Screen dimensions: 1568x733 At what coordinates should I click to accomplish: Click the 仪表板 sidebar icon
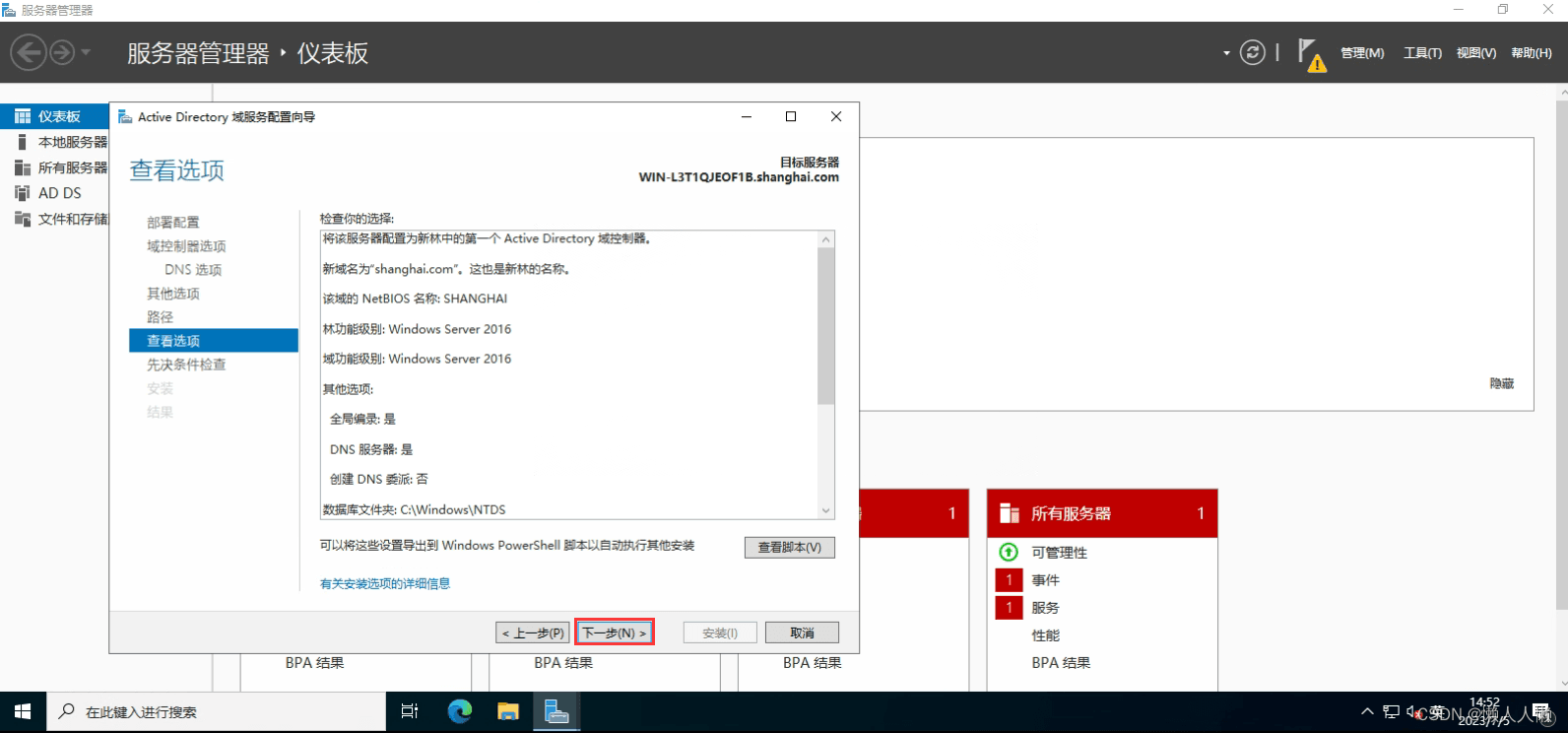click(x=23, y=116)
